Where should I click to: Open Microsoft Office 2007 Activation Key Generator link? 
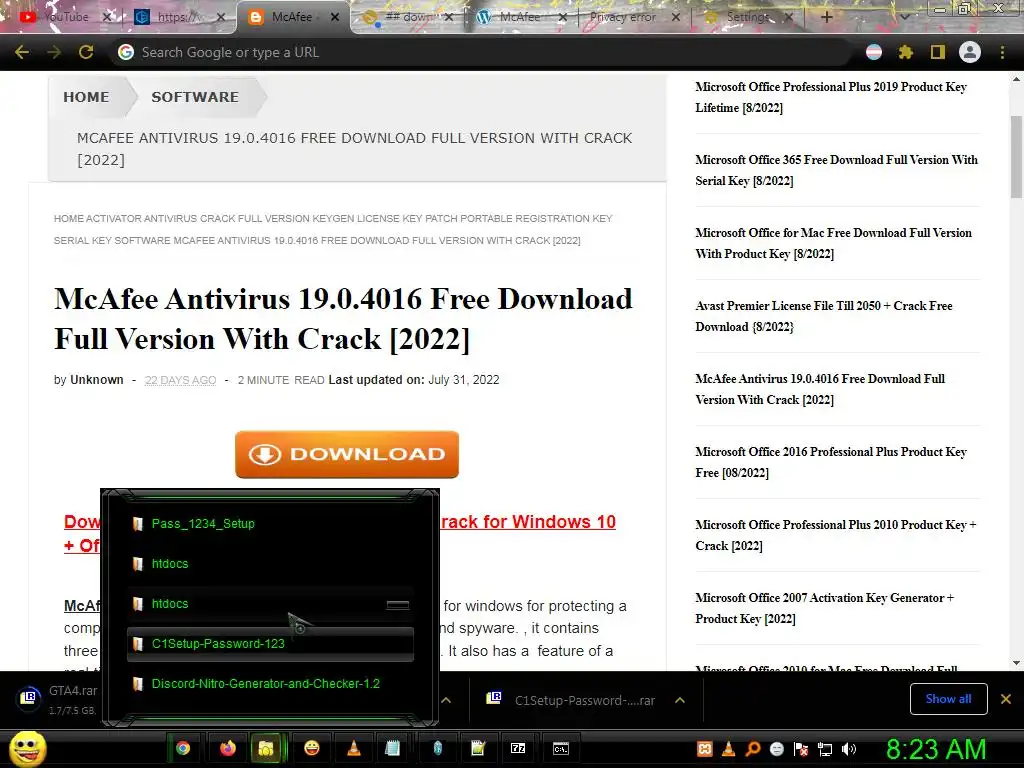(824, 609)
